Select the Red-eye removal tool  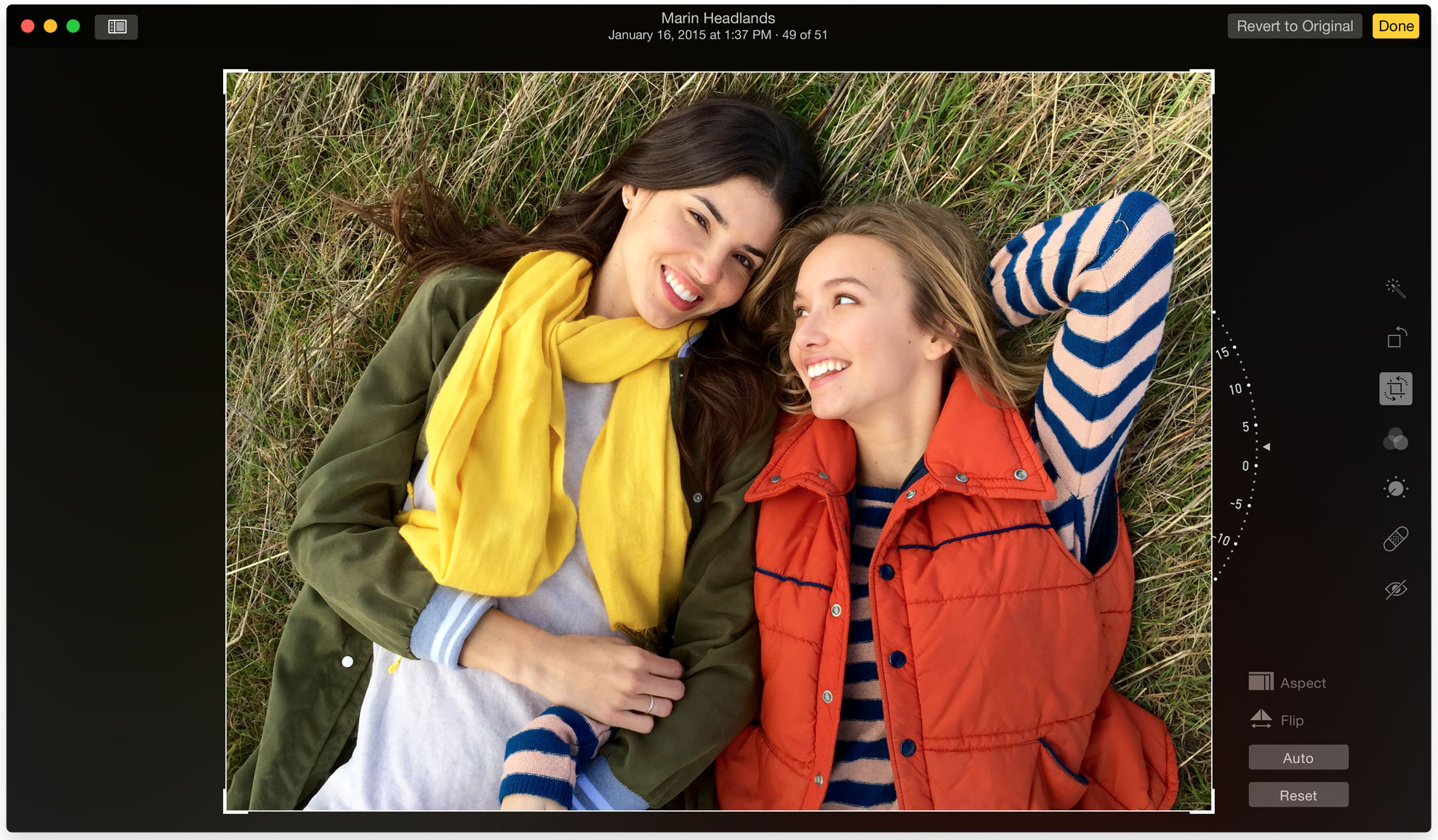point(1396,589)
